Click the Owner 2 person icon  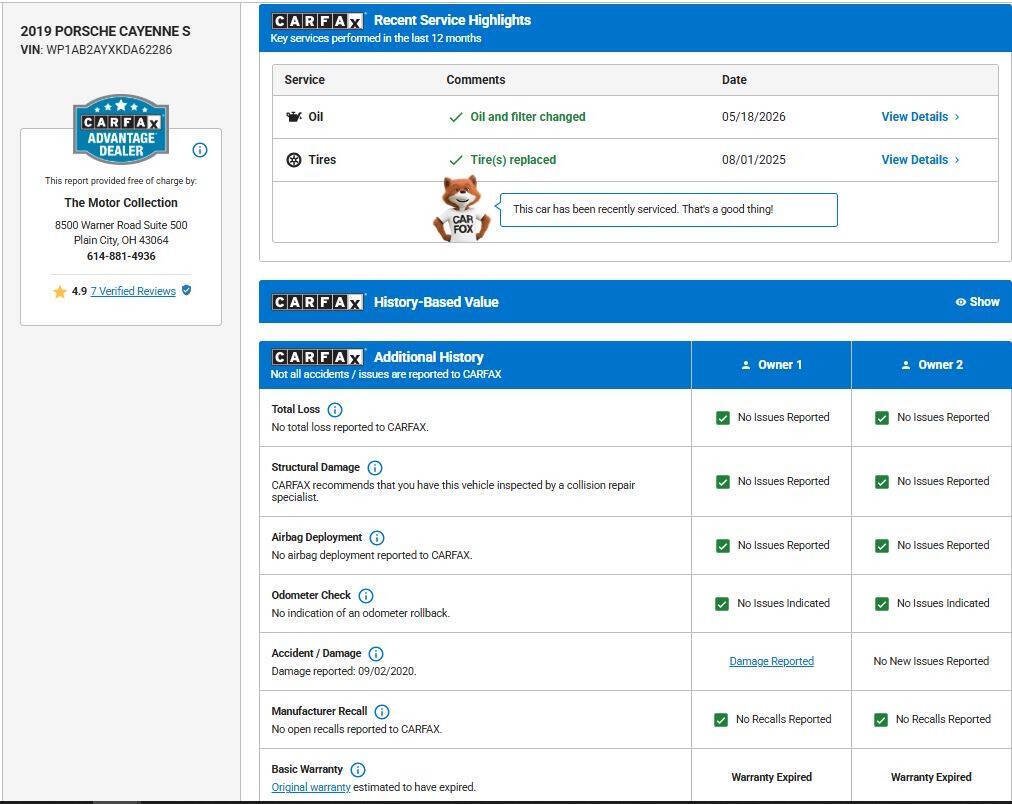pyautogui.click(x=906, y=365)
